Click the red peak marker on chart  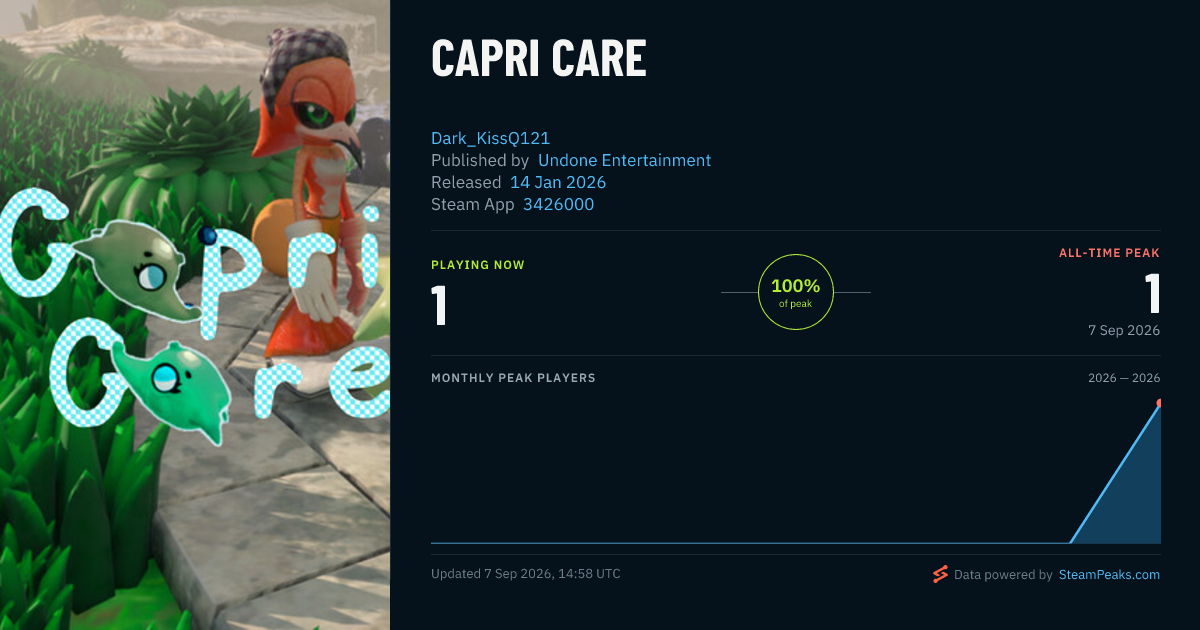pos(1160,403)
